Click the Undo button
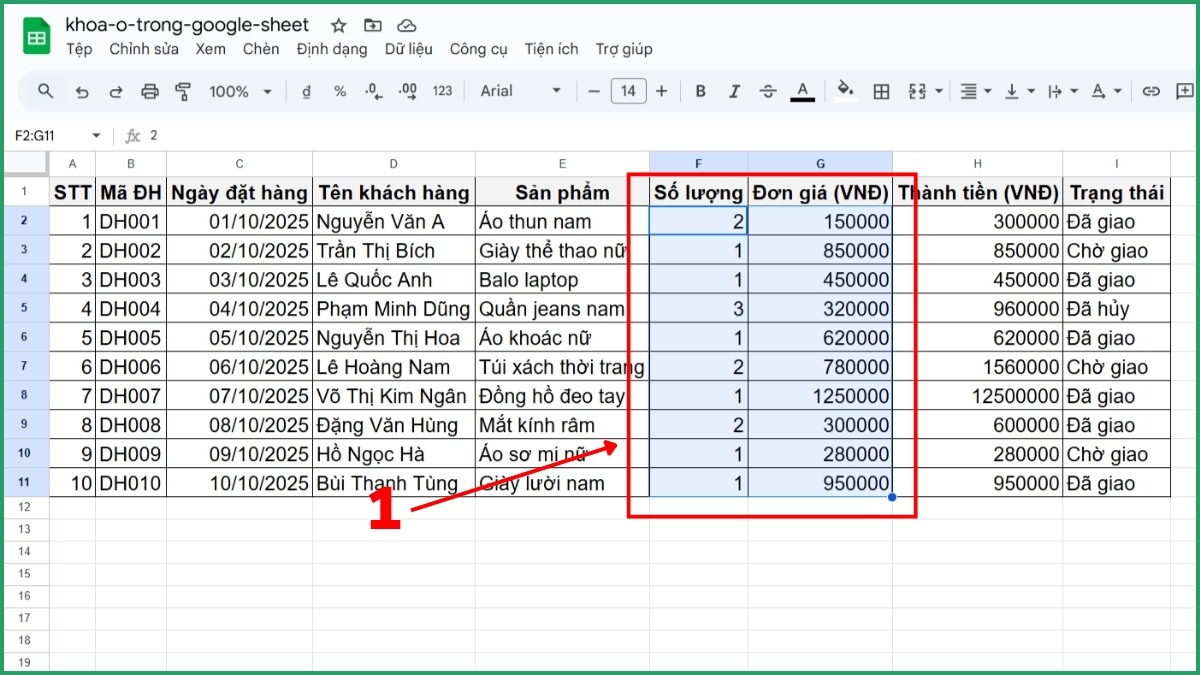Screen dimensions: 1200x675 [82, 91]
